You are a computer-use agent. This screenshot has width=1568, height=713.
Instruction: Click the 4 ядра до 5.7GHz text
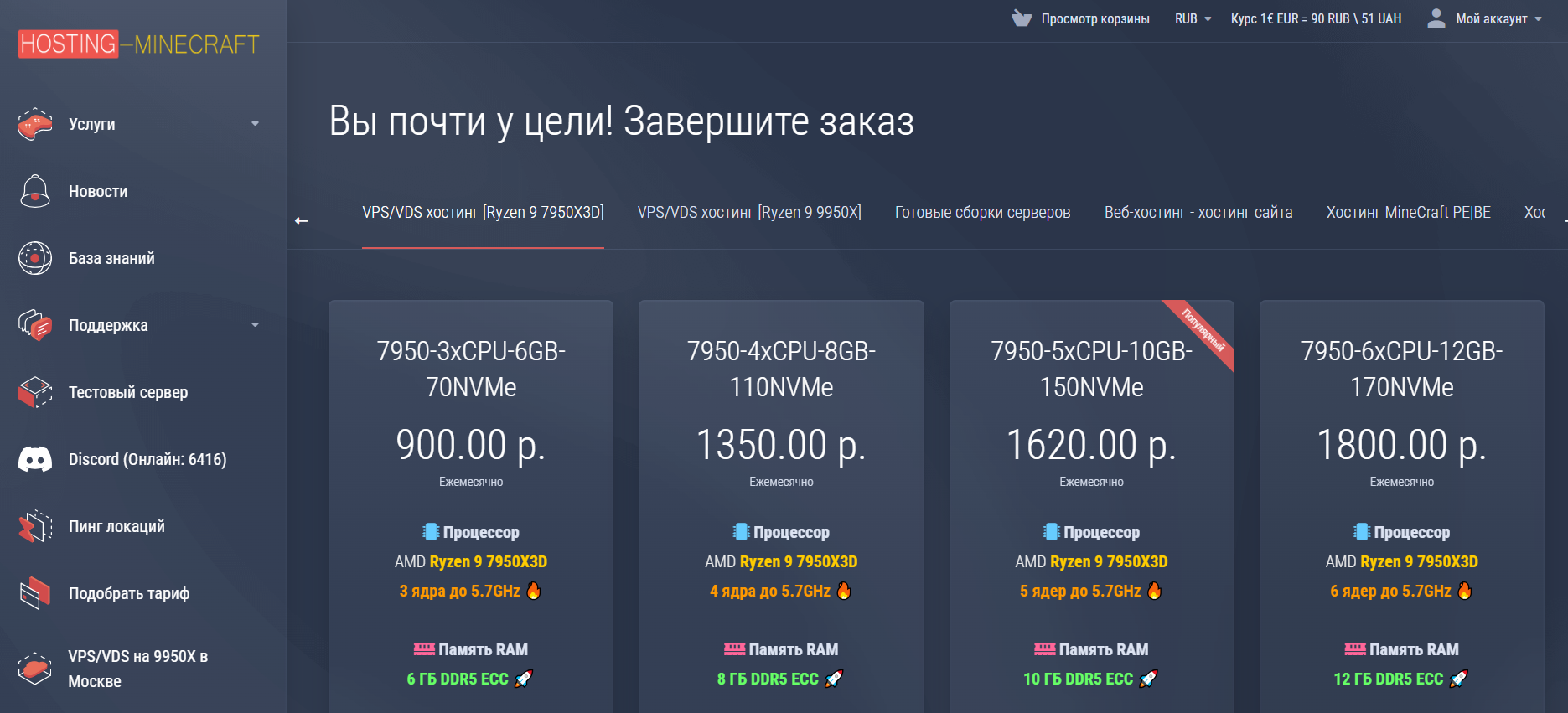tap(770, 591)
